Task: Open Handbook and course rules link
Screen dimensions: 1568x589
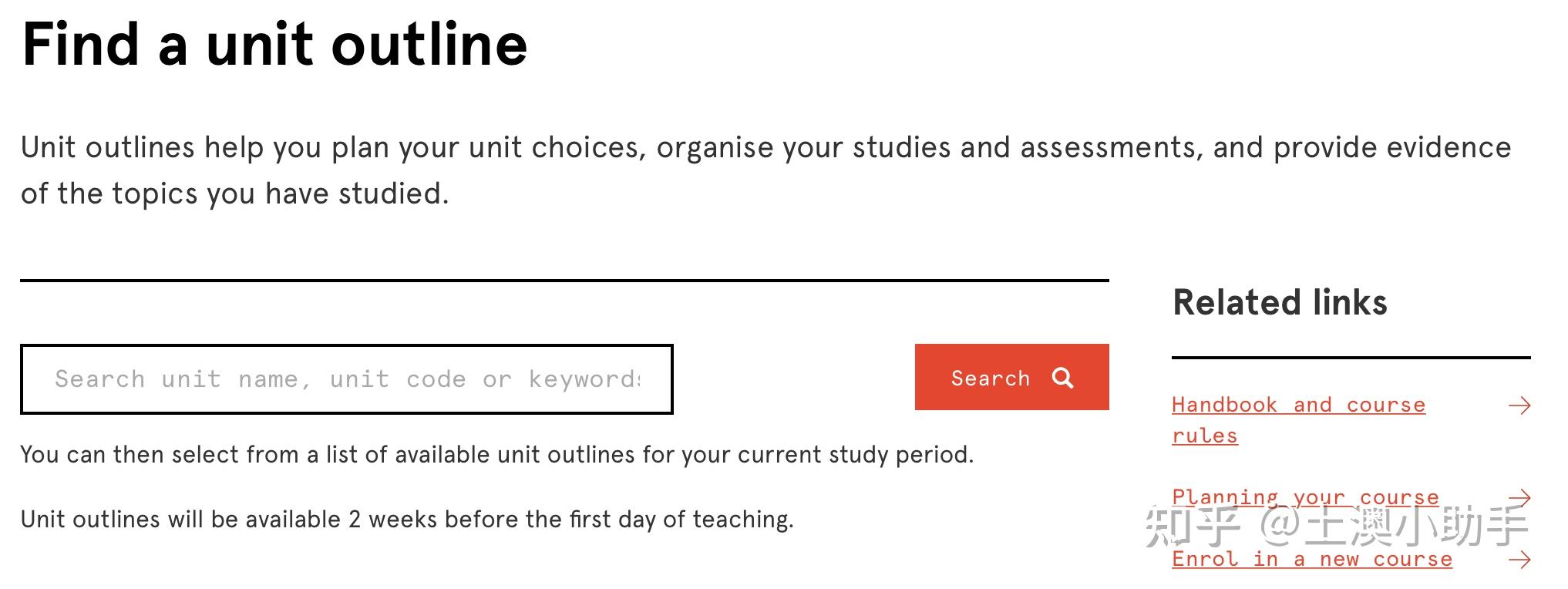Action: [1298, 406]
